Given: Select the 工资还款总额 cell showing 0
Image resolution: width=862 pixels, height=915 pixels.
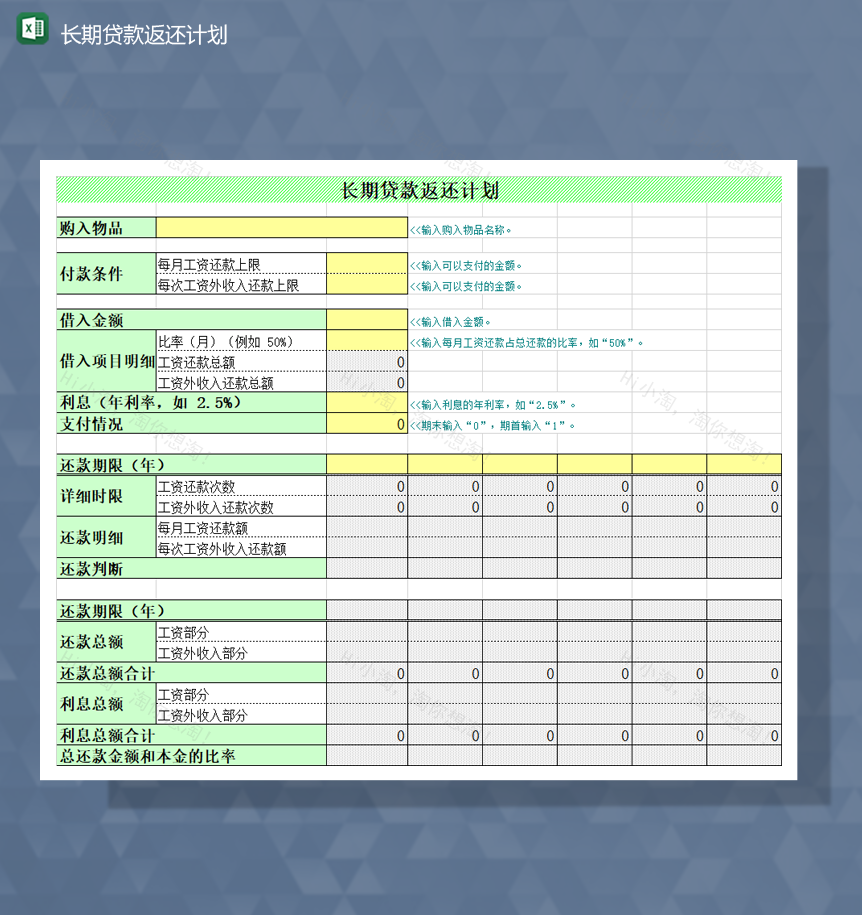Looking at the screenshot, I should point(366,362).
